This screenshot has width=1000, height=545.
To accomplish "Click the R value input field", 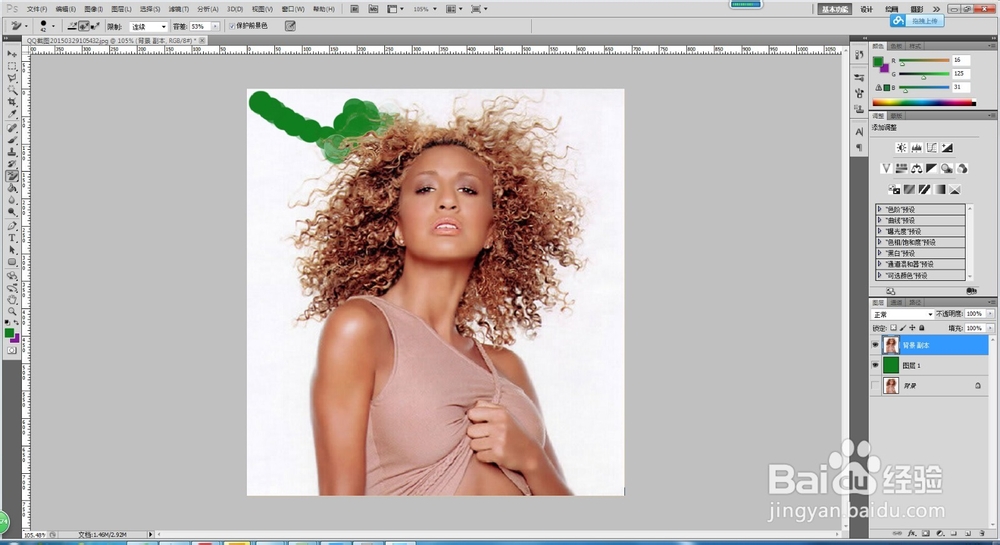I will coord(960,60).
